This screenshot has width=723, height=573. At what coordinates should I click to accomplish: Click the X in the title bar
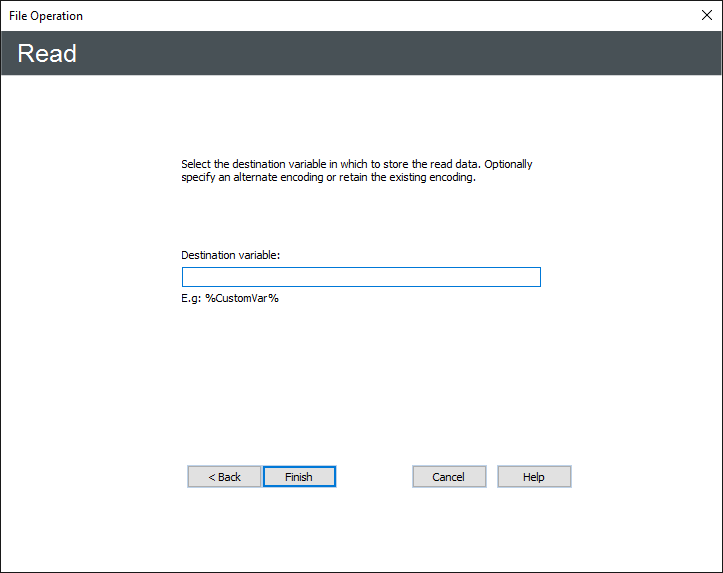pyautogui.click(x=706, y=15)
